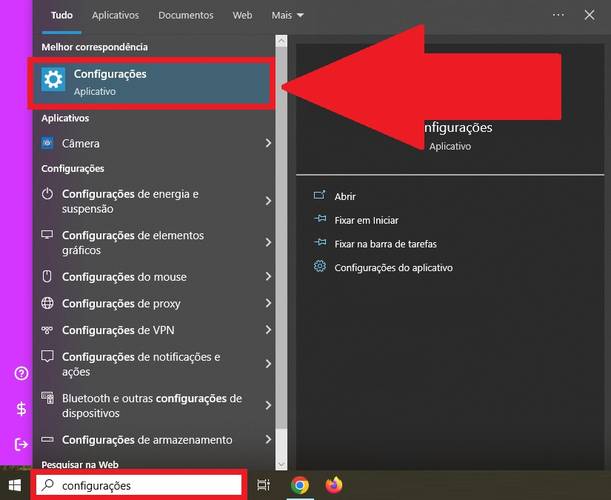This screenshot has height=500, width=611.
Task: Choose Fixar na barra de tarefas
Action: tap(385, 244)
